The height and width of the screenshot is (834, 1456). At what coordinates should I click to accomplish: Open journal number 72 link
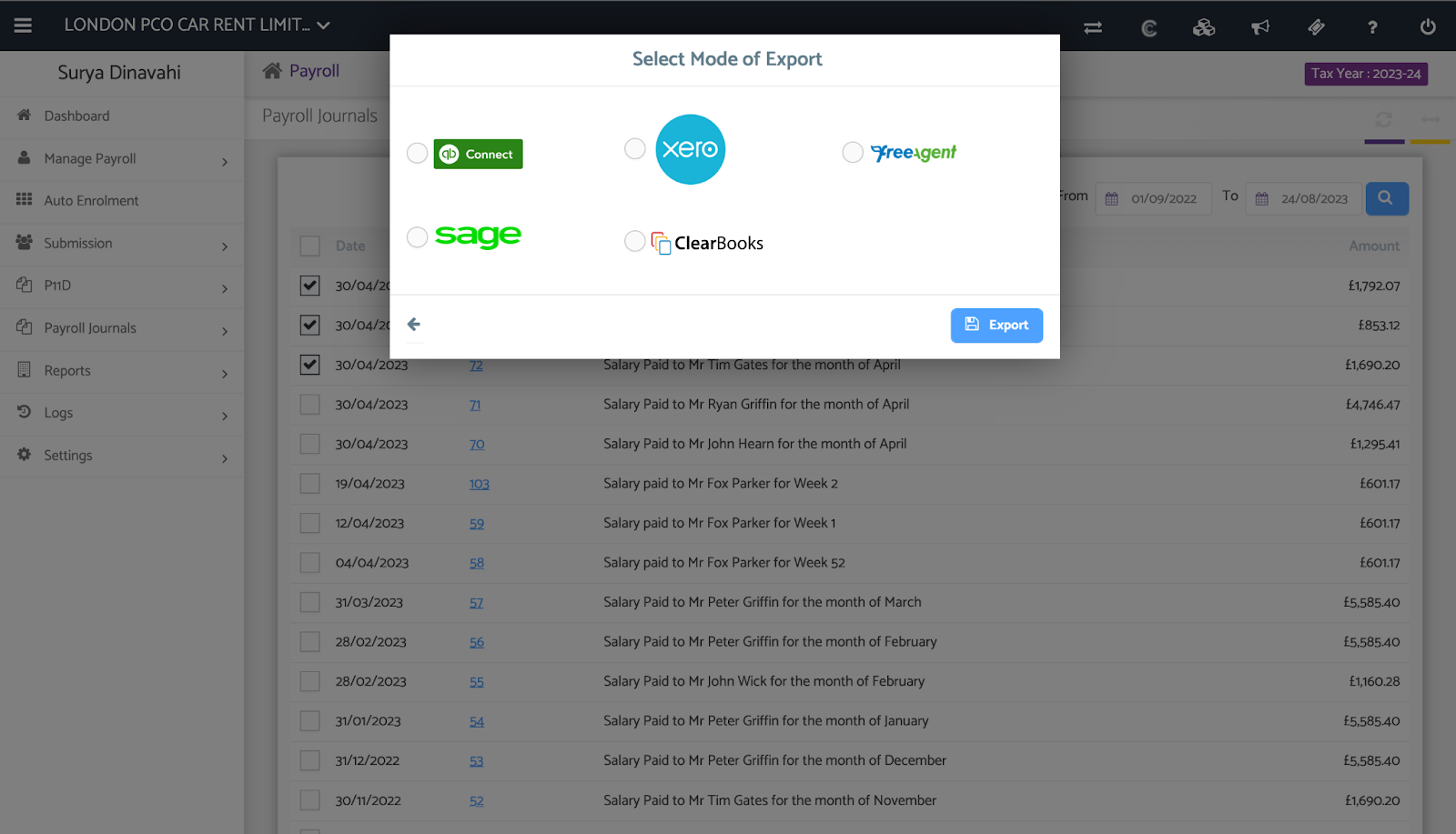pos(476,366)
